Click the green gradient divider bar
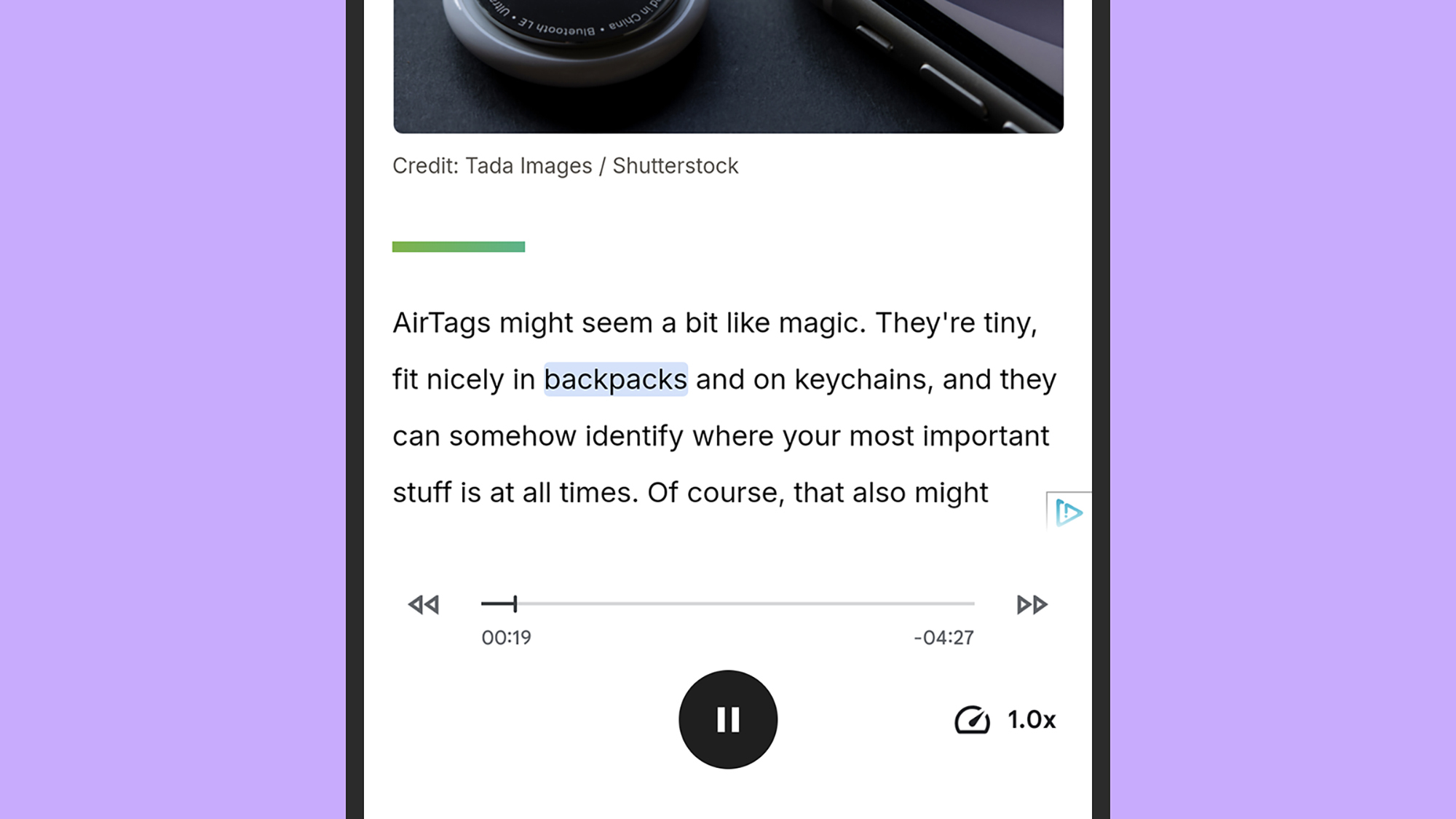The height and width of the screenshot is (819, 1456). (x=459, y=247)
